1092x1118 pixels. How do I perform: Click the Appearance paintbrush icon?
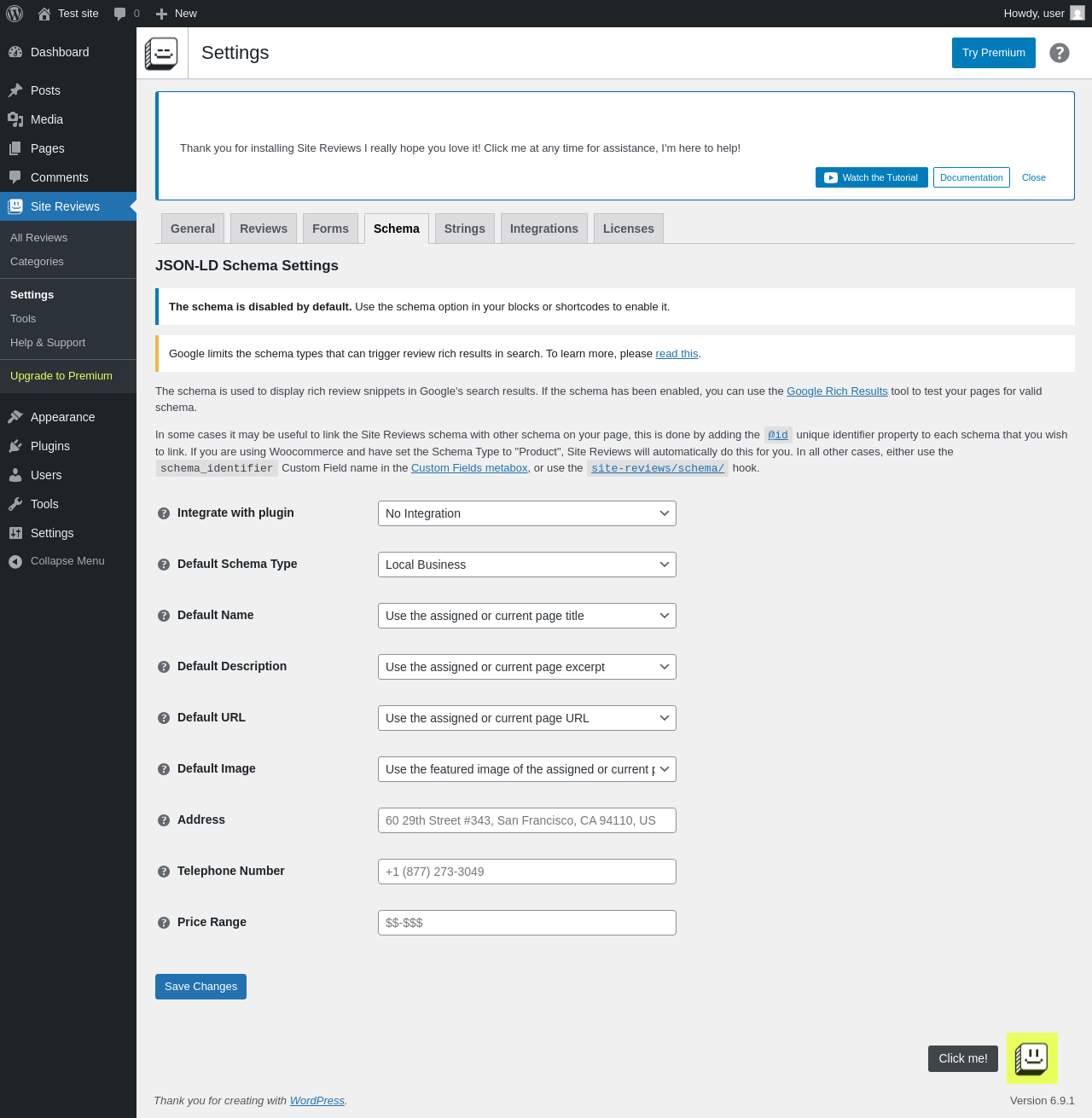pos(15,417)
